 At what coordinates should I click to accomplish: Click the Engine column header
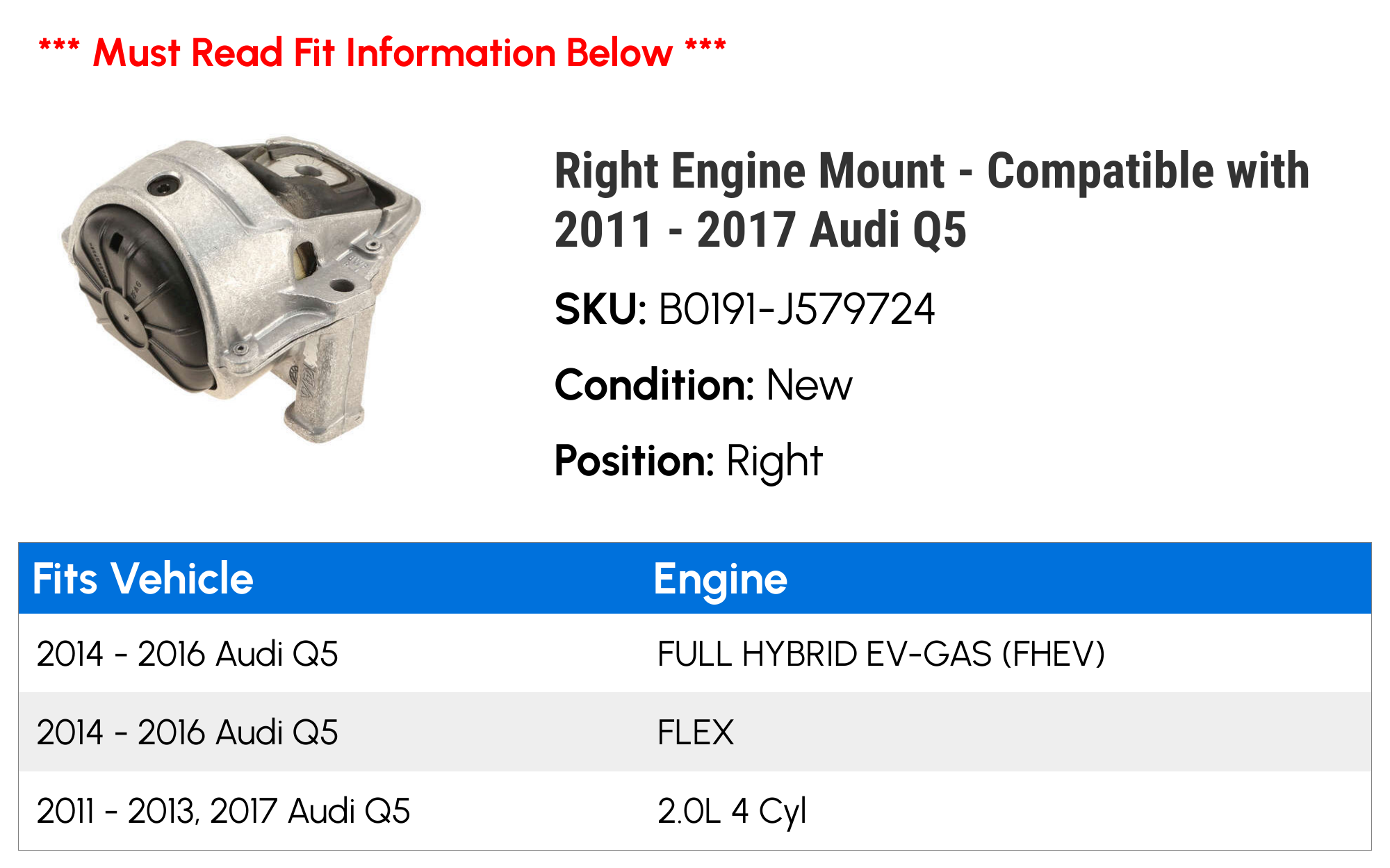click(x=720, y=579)
